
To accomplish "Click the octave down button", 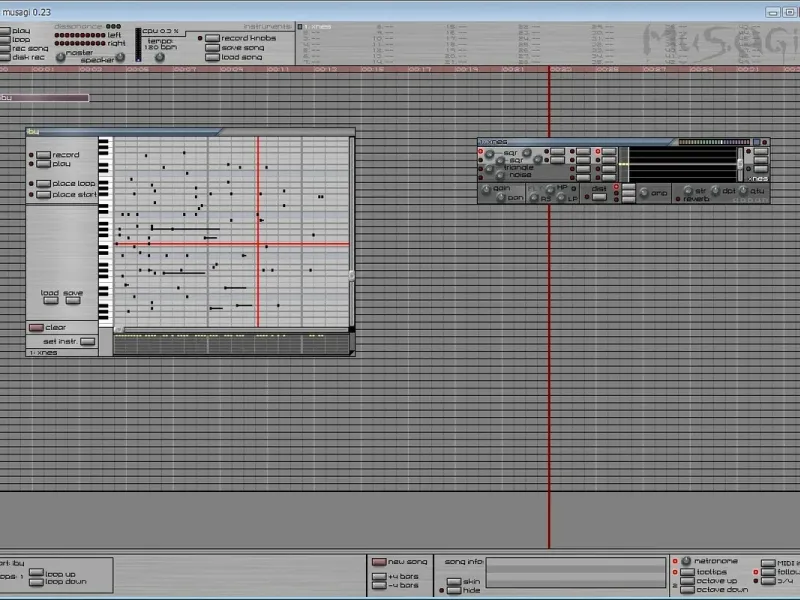I will coord(688,590).
